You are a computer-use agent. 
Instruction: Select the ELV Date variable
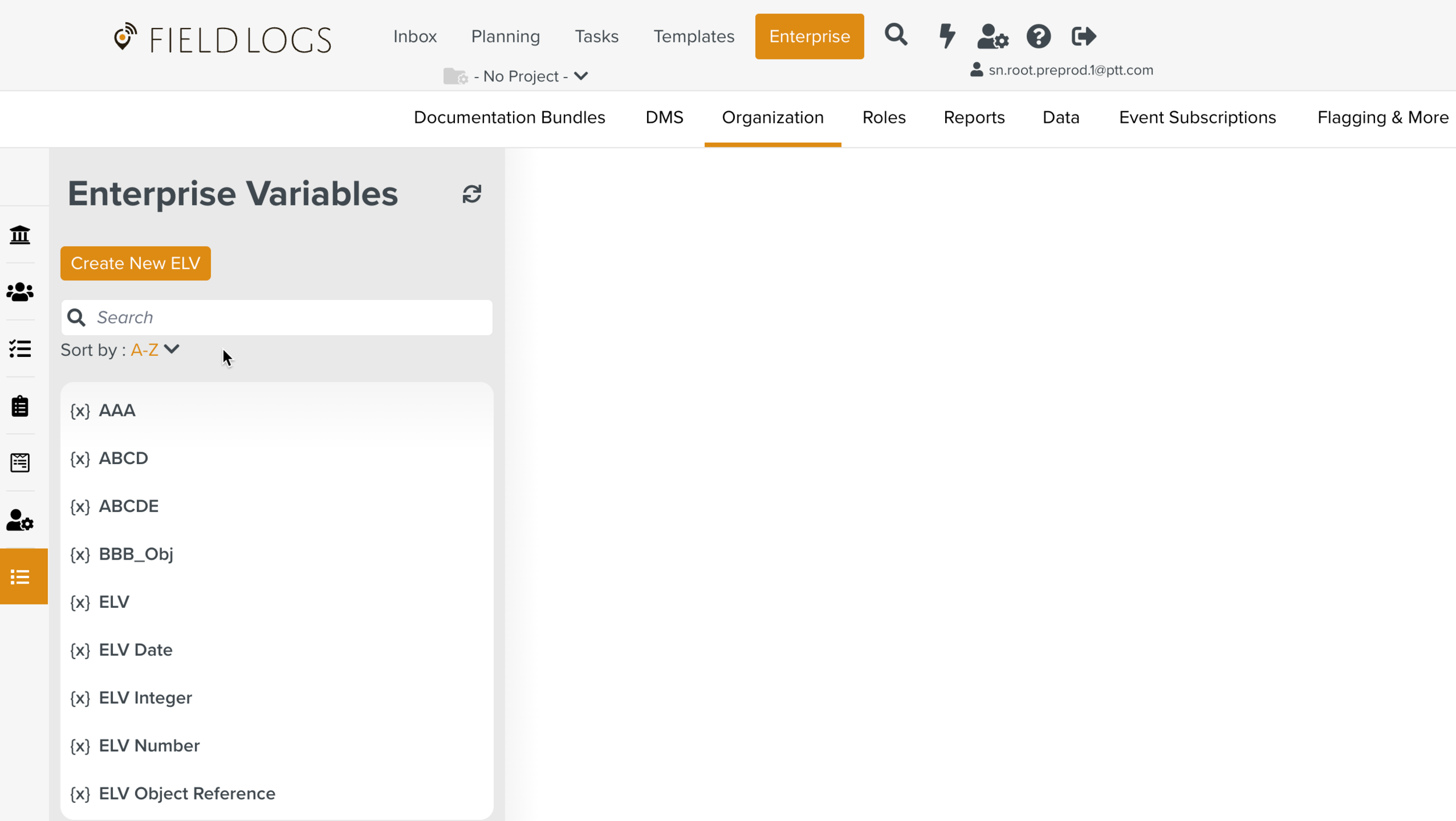click(x=135, y=649)
